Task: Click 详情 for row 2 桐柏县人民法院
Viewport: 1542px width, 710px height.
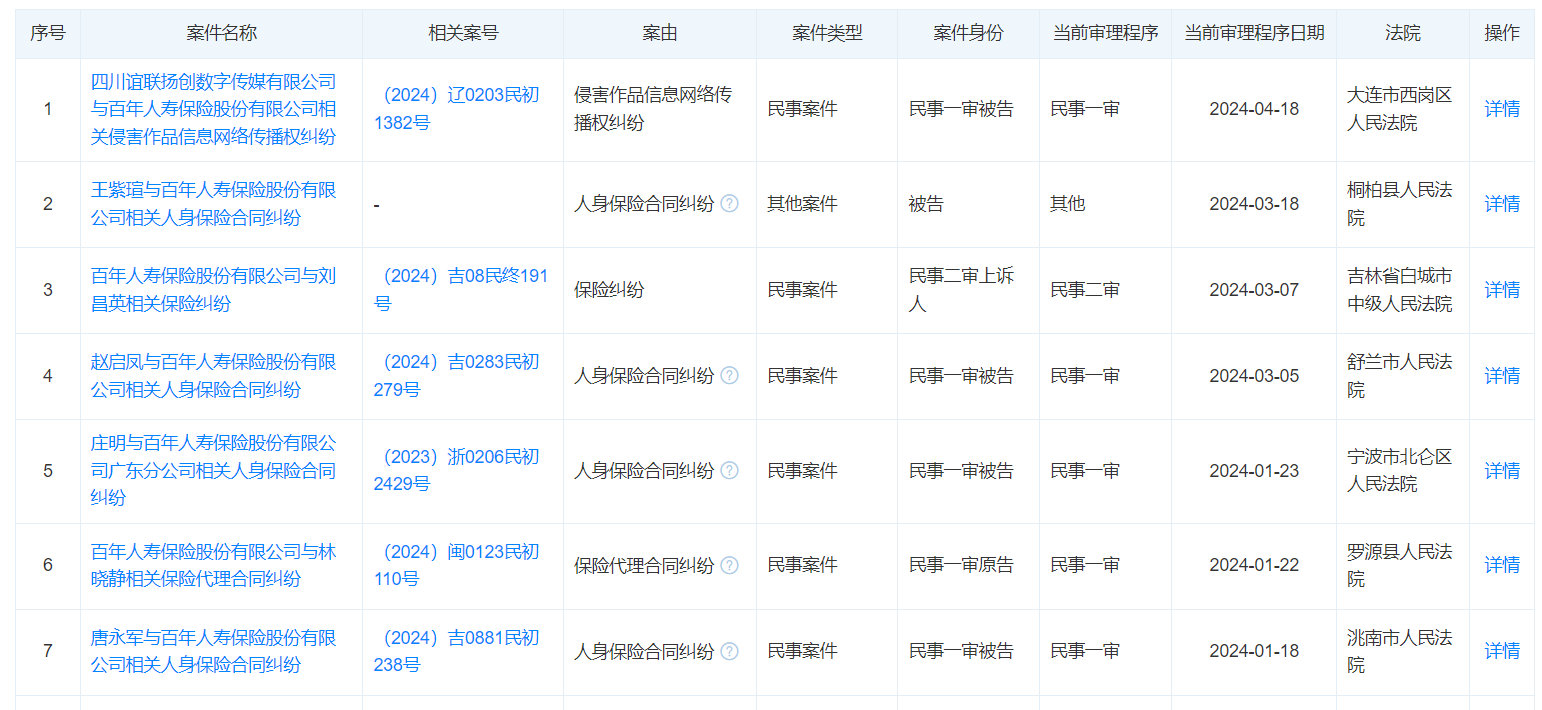Action: 1502,204
